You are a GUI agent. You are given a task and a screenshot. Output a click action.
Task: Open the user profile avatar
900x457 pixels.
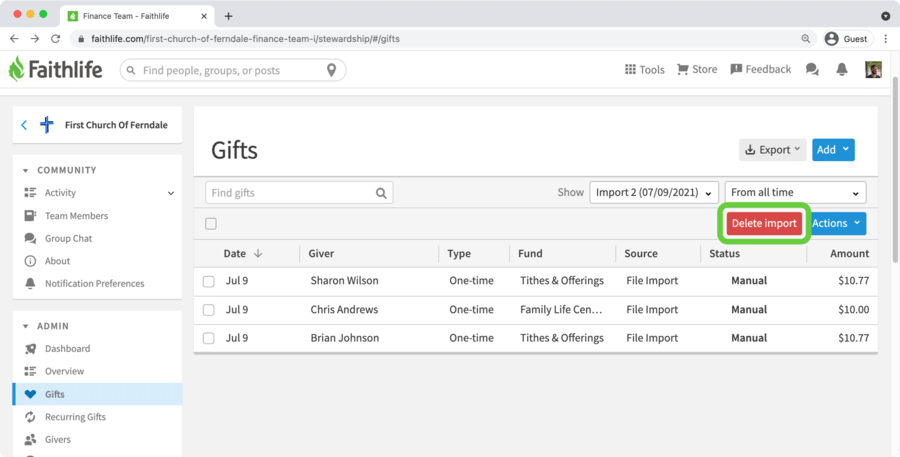(873, 69)
